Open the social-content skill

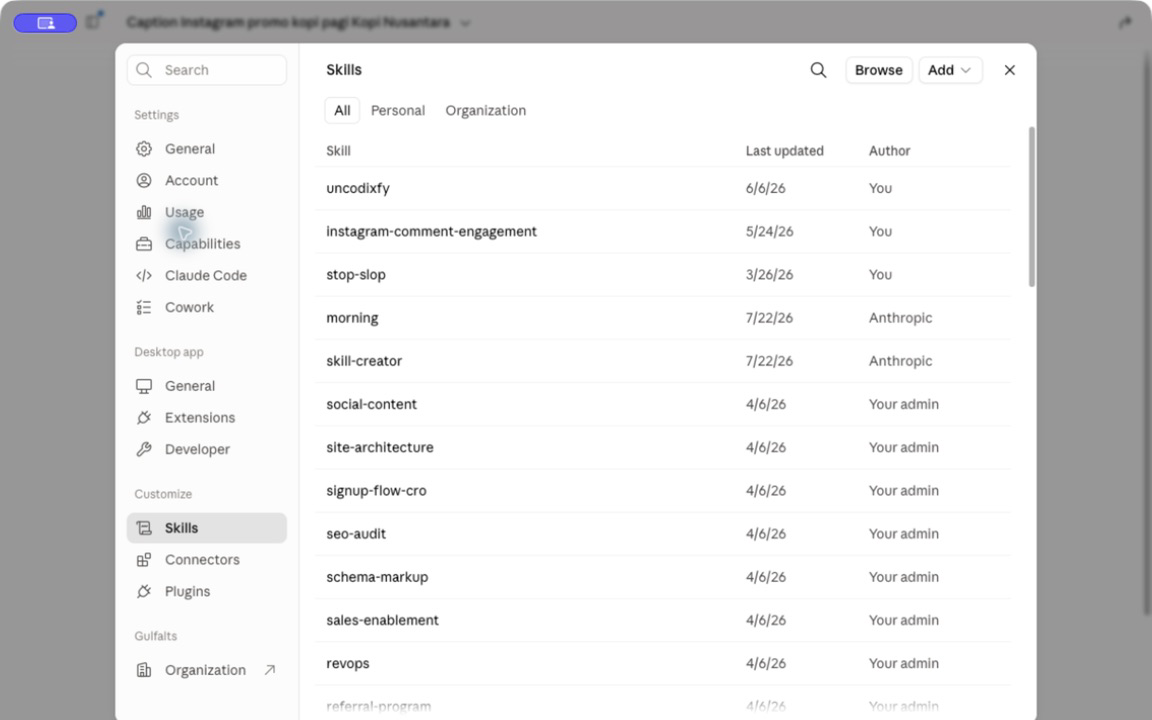pyautogui.click(x=663, y=404)
